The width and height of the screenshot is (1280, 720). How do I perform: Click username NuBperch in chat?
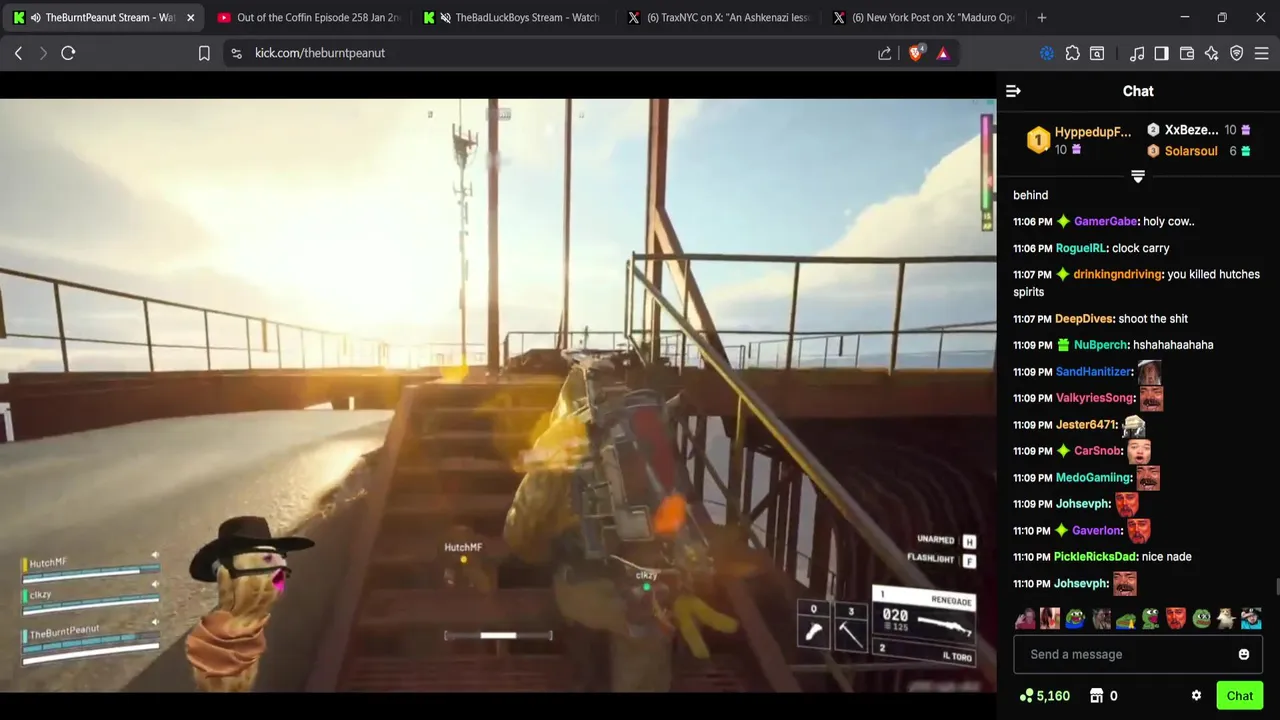point(1100,345)
